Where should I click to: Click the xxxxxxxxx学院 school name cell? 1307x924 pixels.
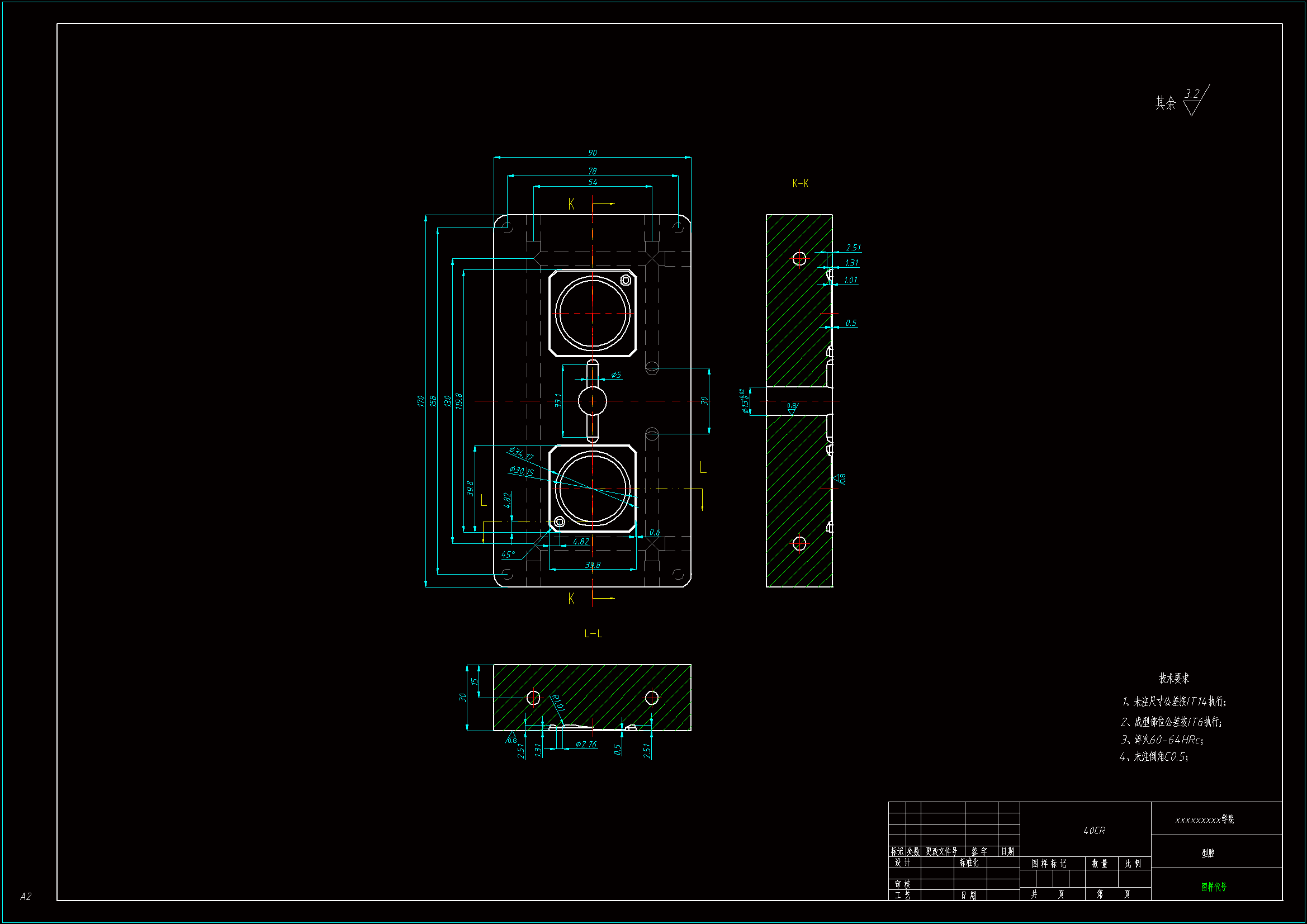click(1204, 819)
